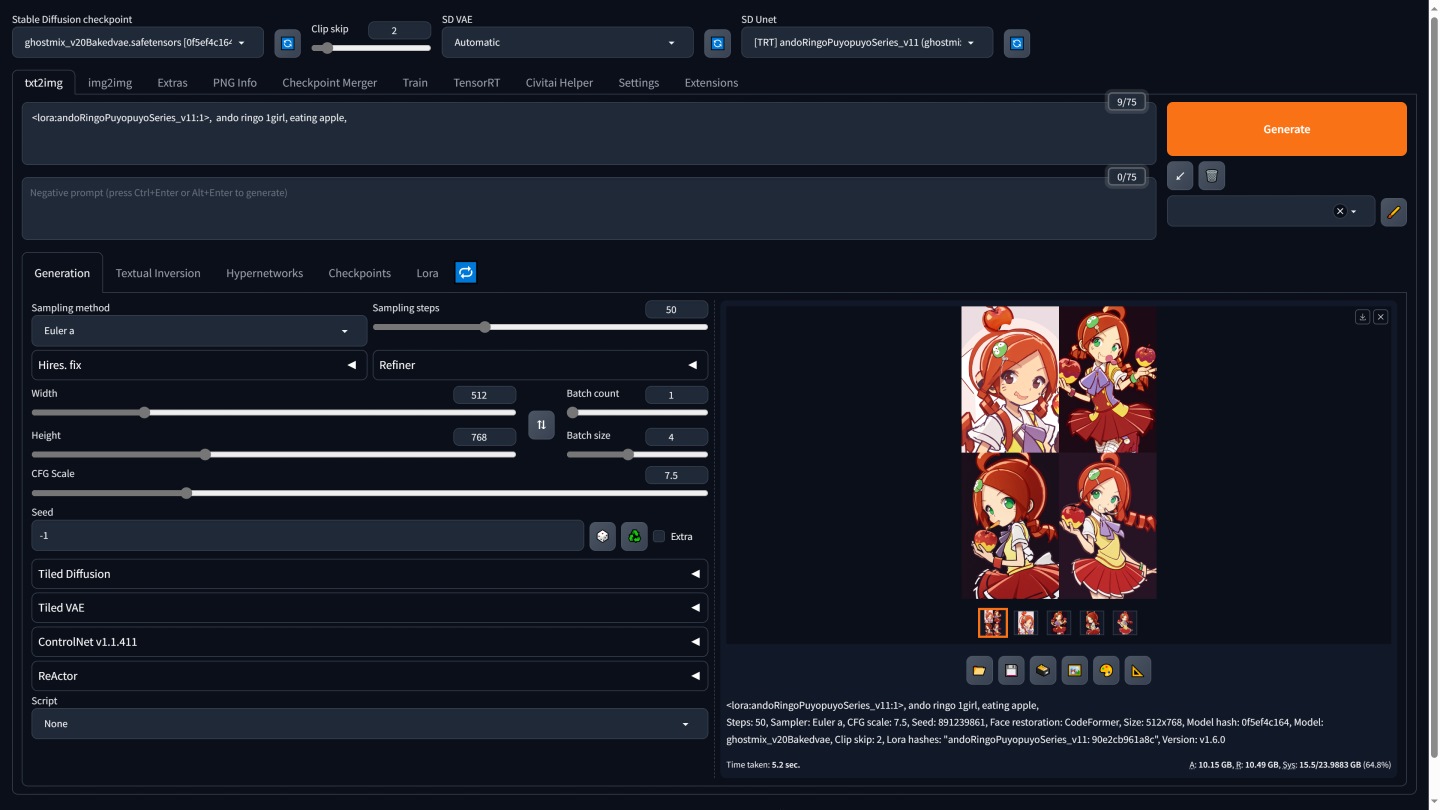1440x810 pixels.
Task: Expand the ControlNet v1.1.411 section
Action: click(369, 642)
